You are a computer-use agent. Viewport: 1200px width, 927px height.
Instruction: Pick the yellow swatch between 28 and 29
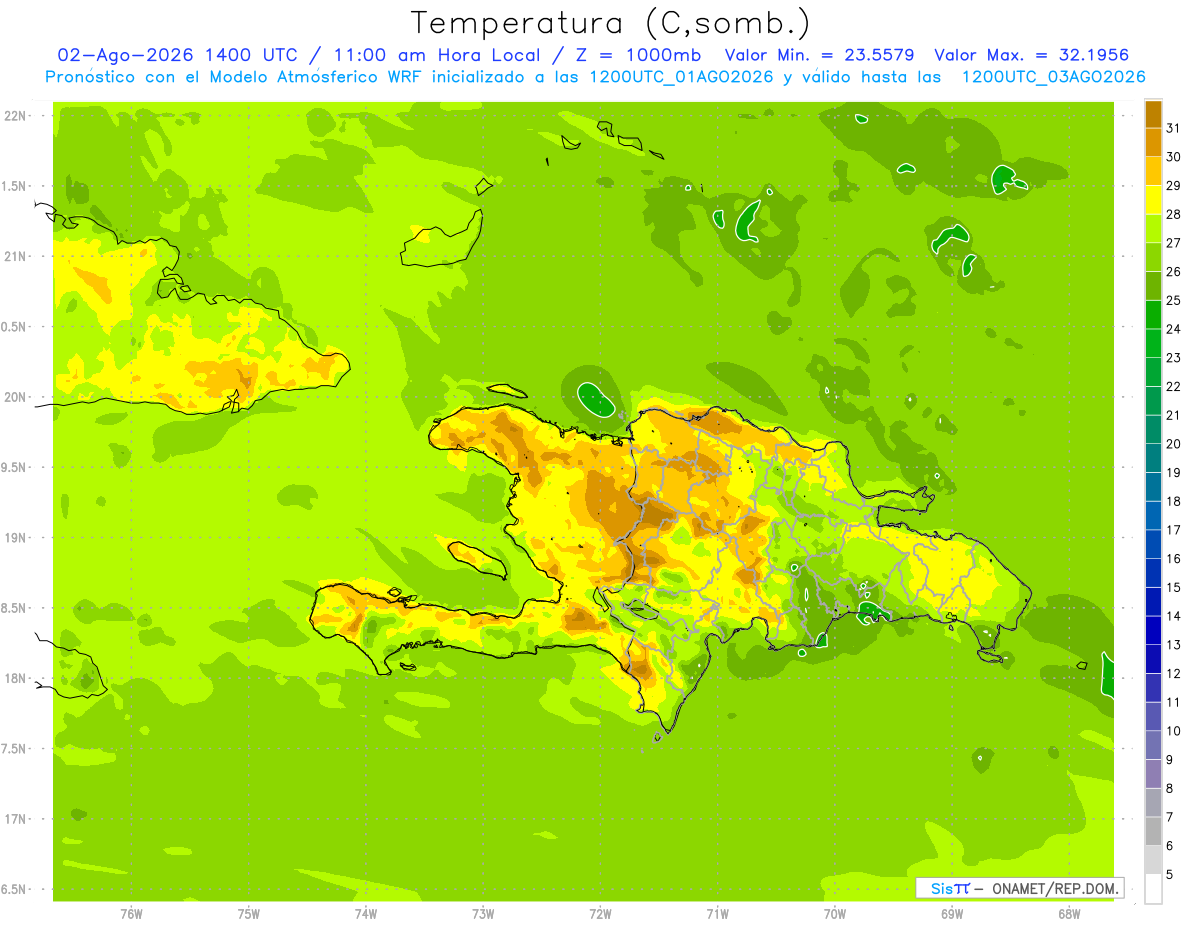tap(1153, 200)
